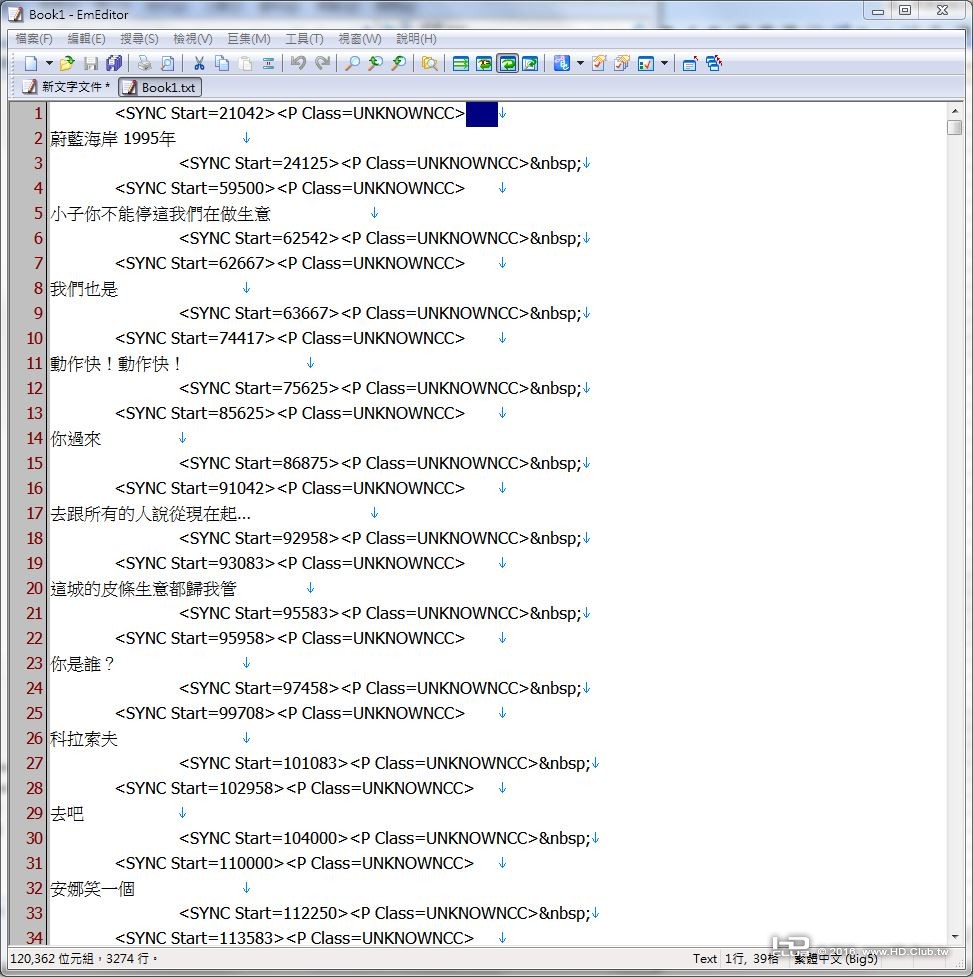
Task: Click the text 我們也是 on line 8
Action: coord(83,288)
